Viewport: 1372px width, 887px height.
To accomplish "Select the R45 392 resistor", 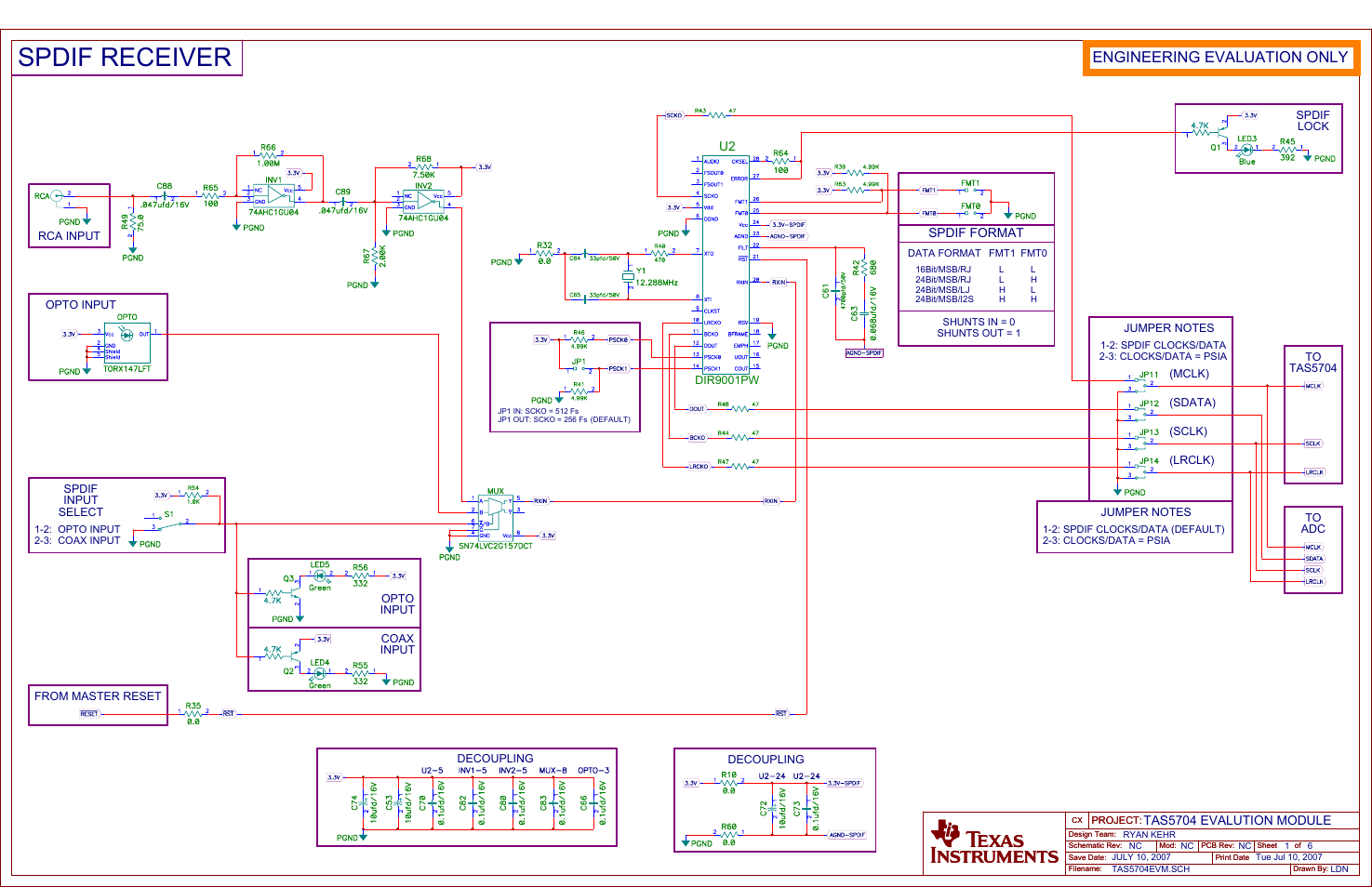I will pos(1287,149).
